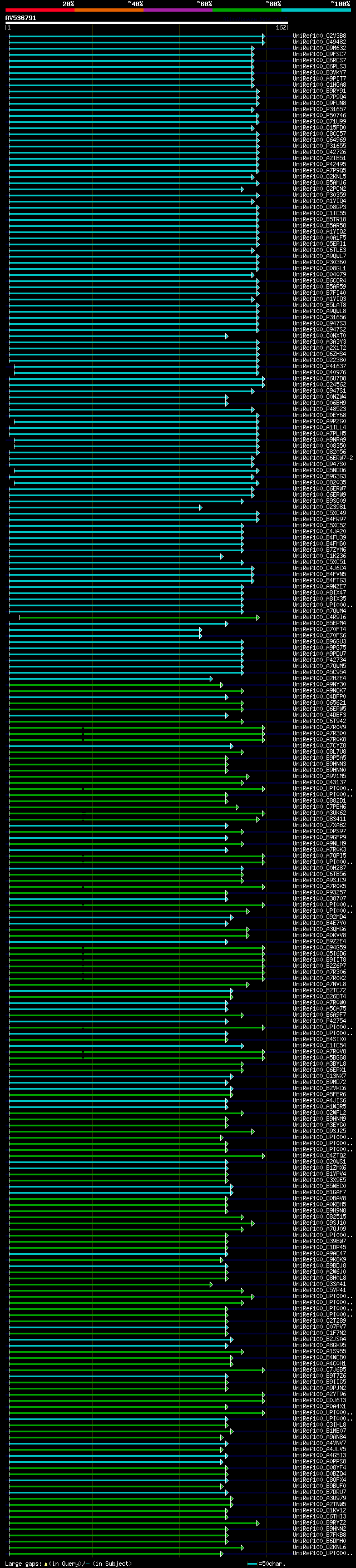Select label UniRef100_Q43137
This screenshot has width=356, height=1568.
[x=319, y=783]
